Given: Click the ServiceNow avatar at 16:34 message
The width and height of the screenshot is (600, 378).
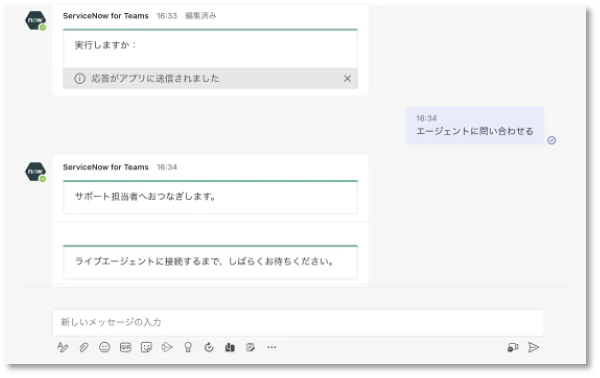Looking at the screenshot, I should coord(36,172).
